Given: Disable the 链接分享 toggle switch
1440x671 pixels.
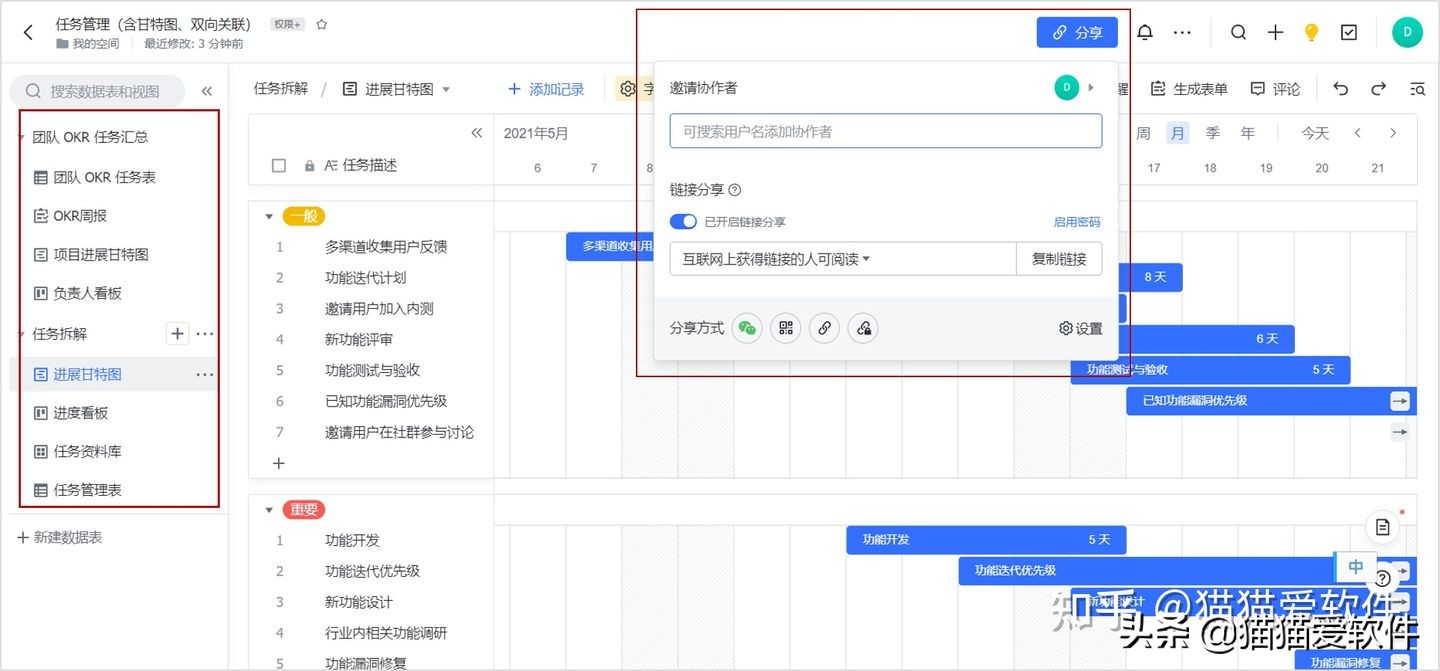Looking at the screenshot, I should point(683,221).
